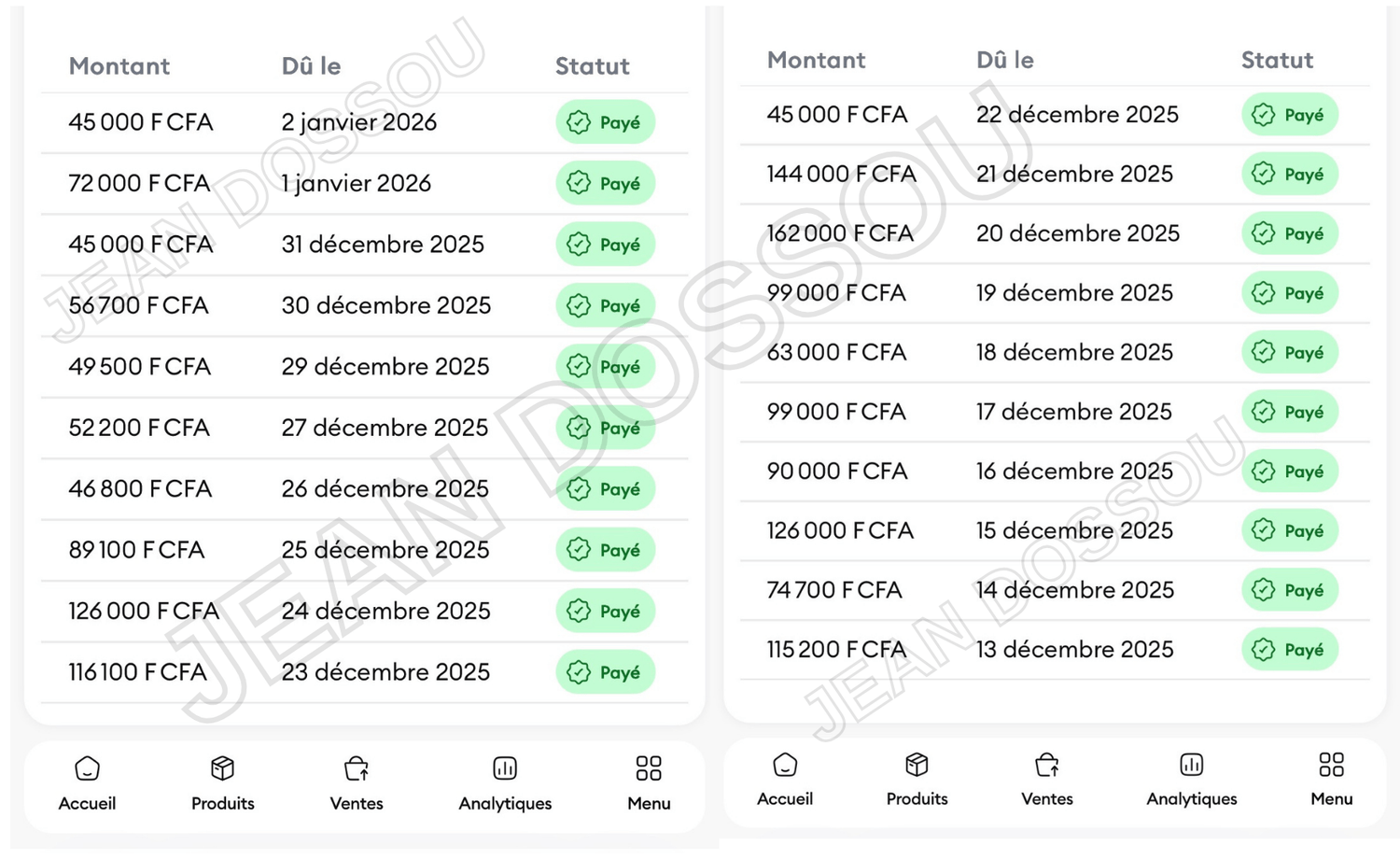
Task: Click Payé status for 13 décembre 2025
Action: (1290, 650)
